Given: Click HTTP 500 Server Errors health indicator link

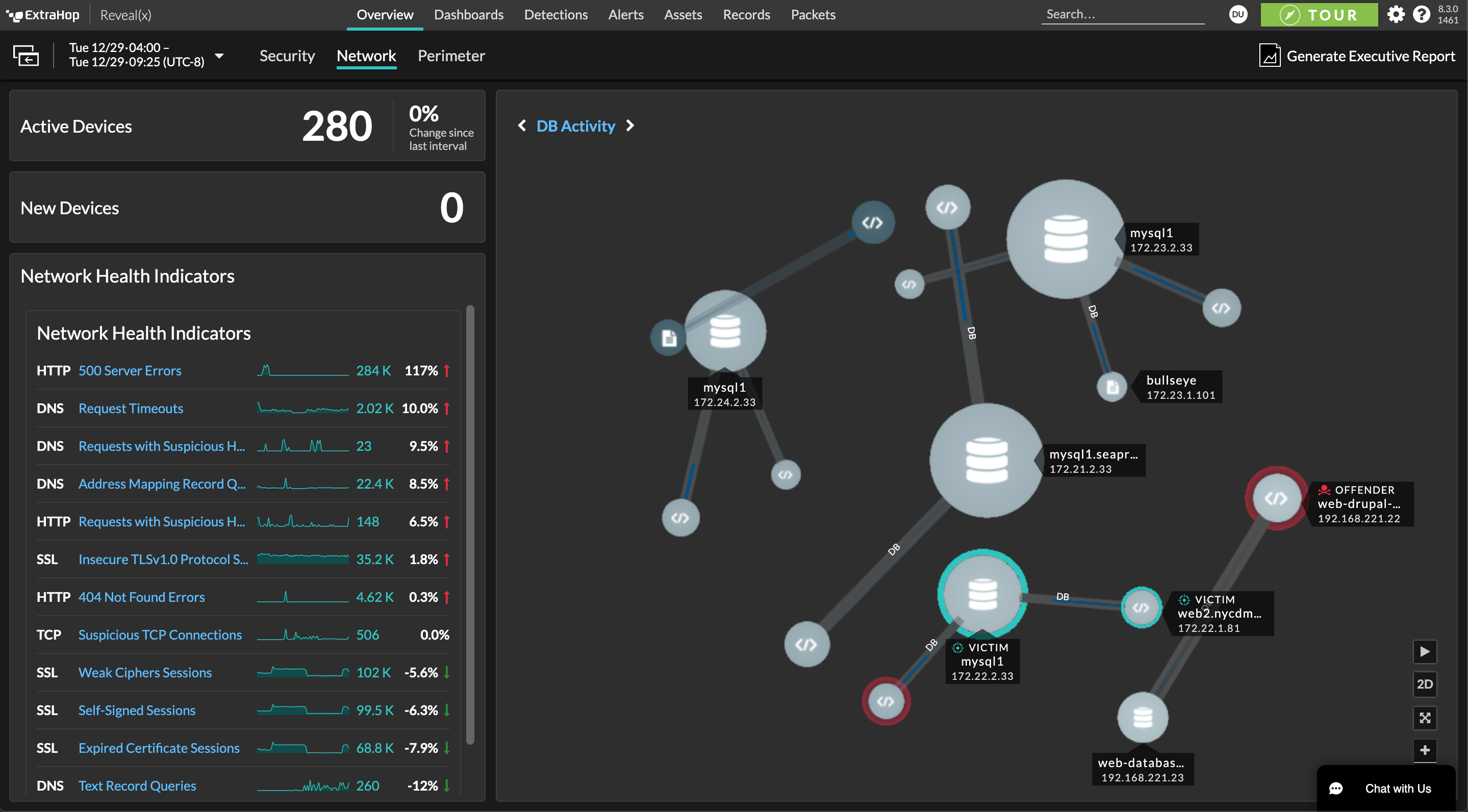Looking at the screenshot, I should (129, 370).
